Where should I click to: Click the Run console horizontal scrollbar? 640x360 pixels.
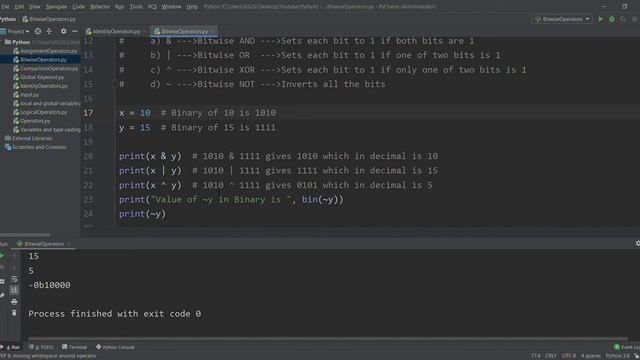tap(328, 338)
